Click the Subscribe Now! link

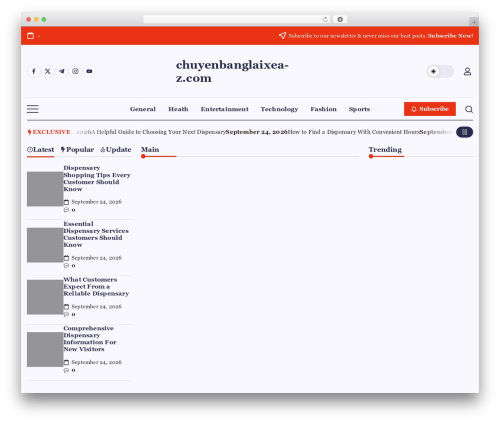click(450, 36)
